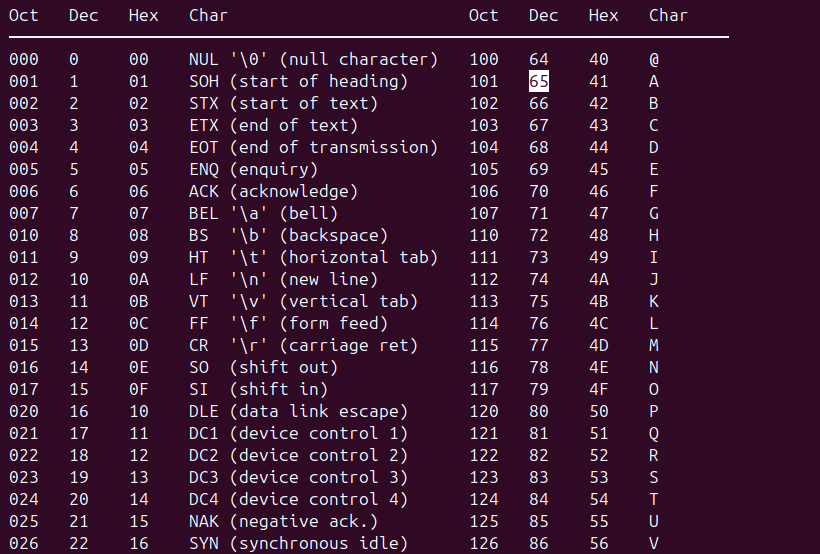Click the 'ACK' control code name
Viewport: 820px width, 554px height.
[x=203, y=191]
